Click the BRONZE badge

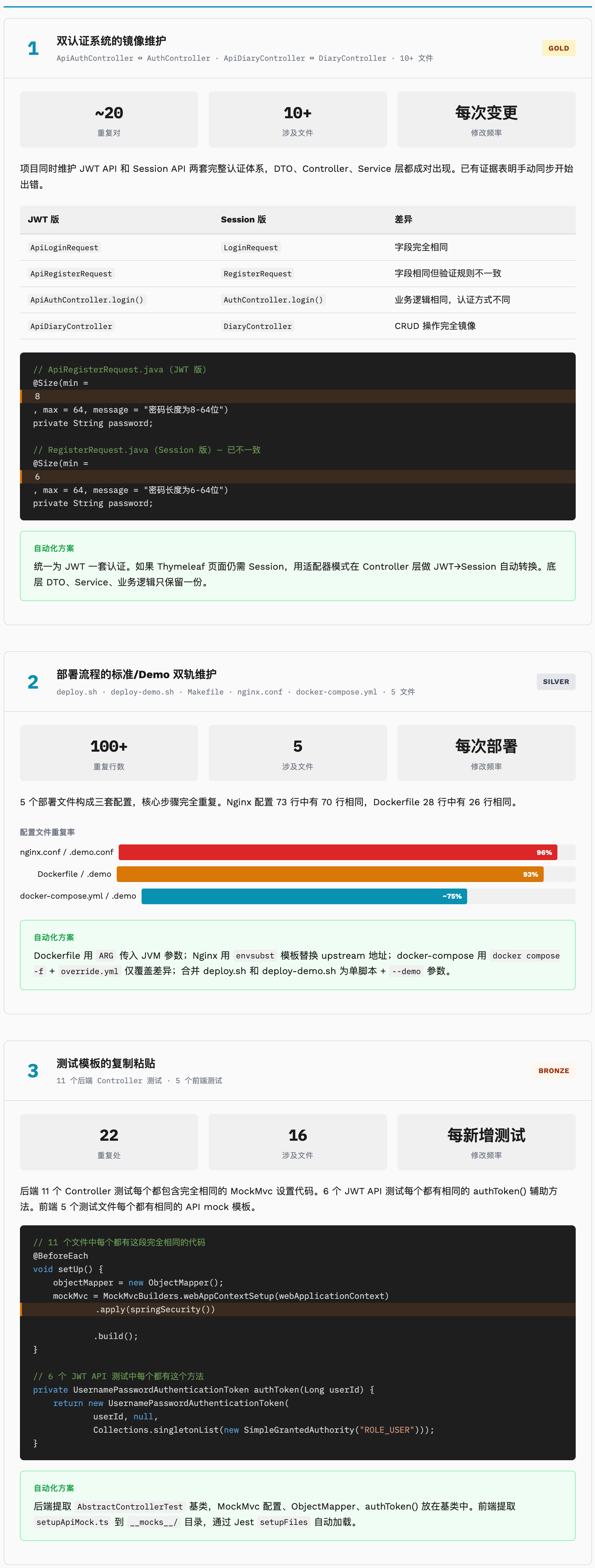coord(553,1071)
